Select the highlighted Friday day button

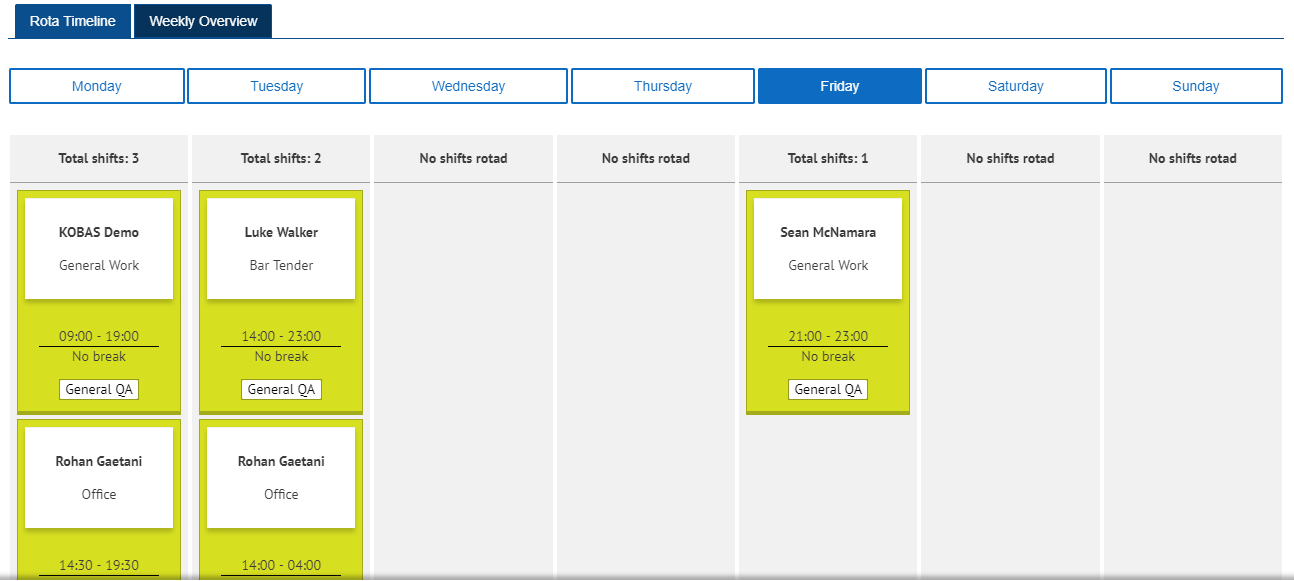839,85
